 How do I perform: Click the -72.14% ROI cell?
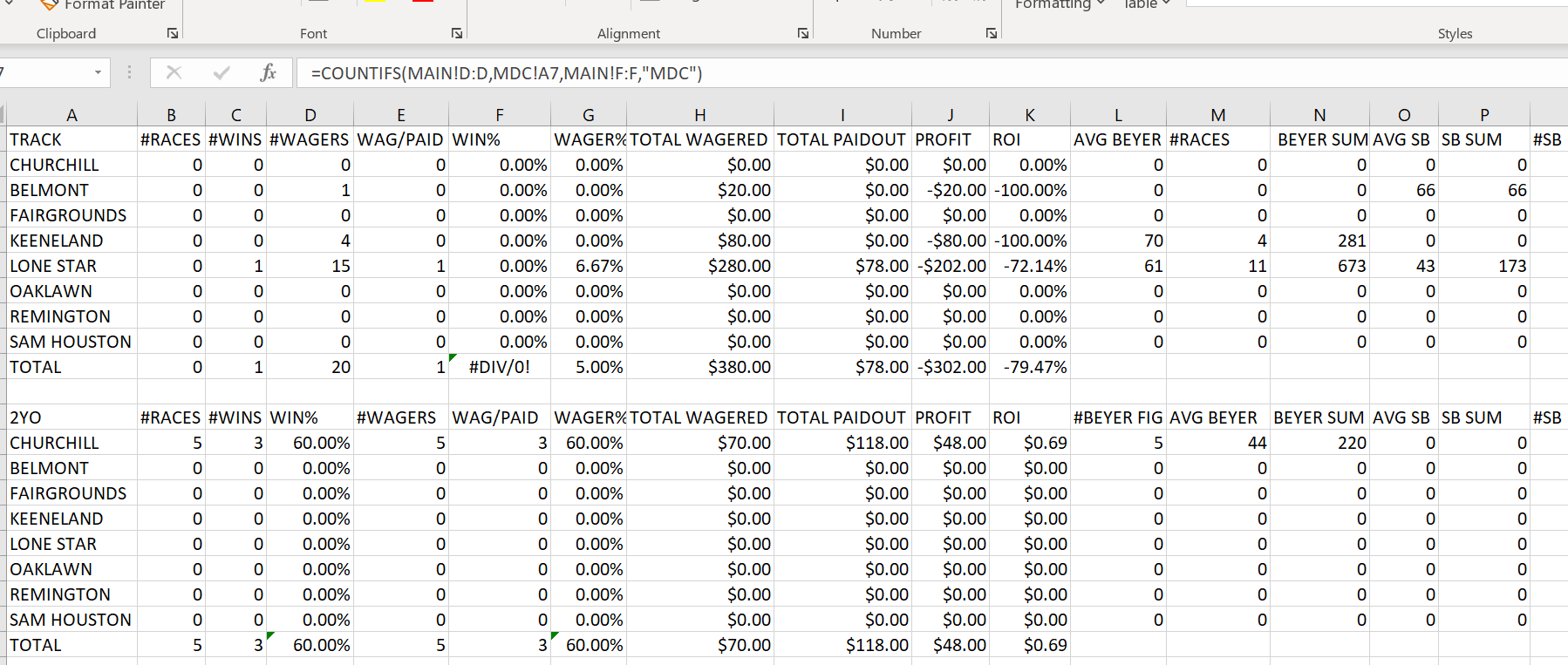click(1030, 266)
